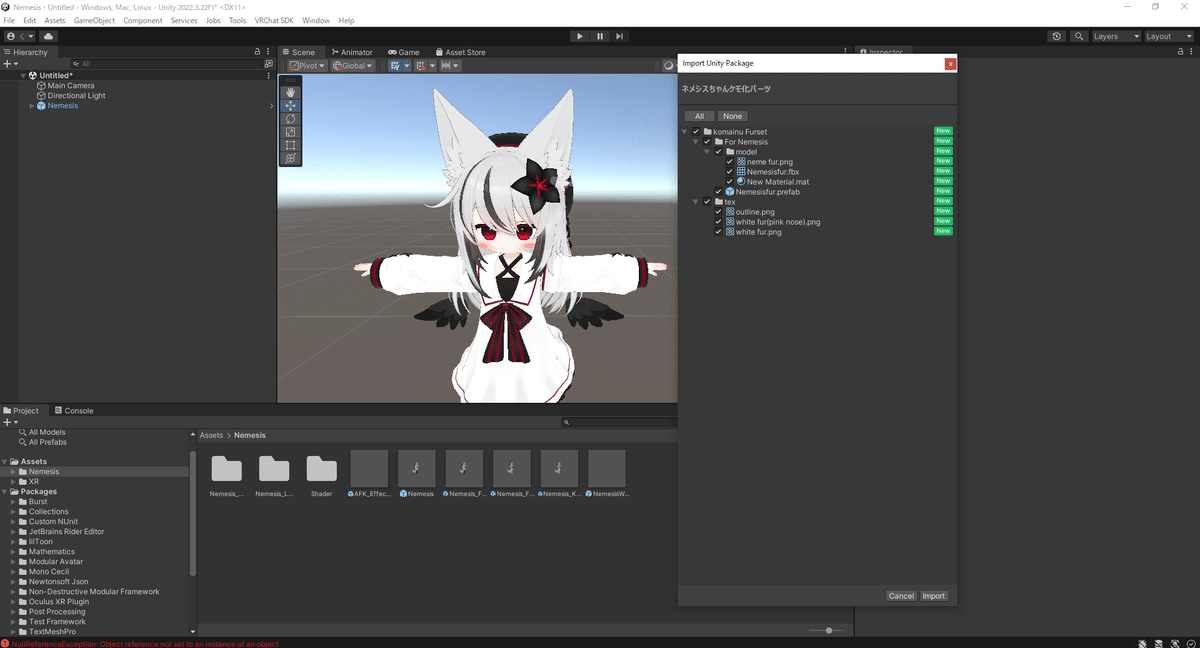This screenshot has height=648, width=1200.
Task: Uncheck white fur(pink nose).png checkbox
Action: tap(718, 222)
